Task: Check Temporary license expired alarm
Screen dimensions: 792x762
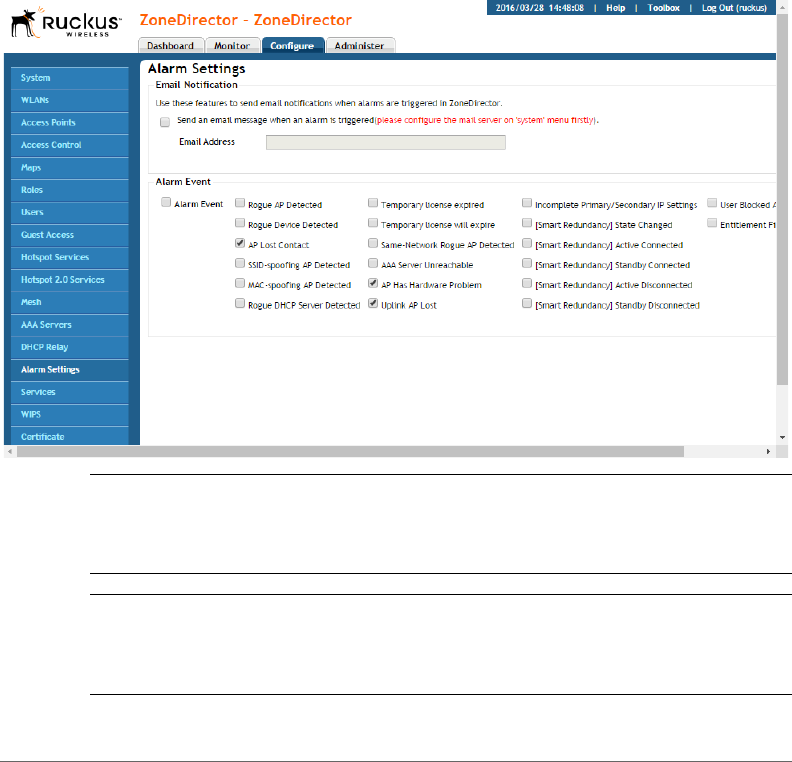Action: 373,203
